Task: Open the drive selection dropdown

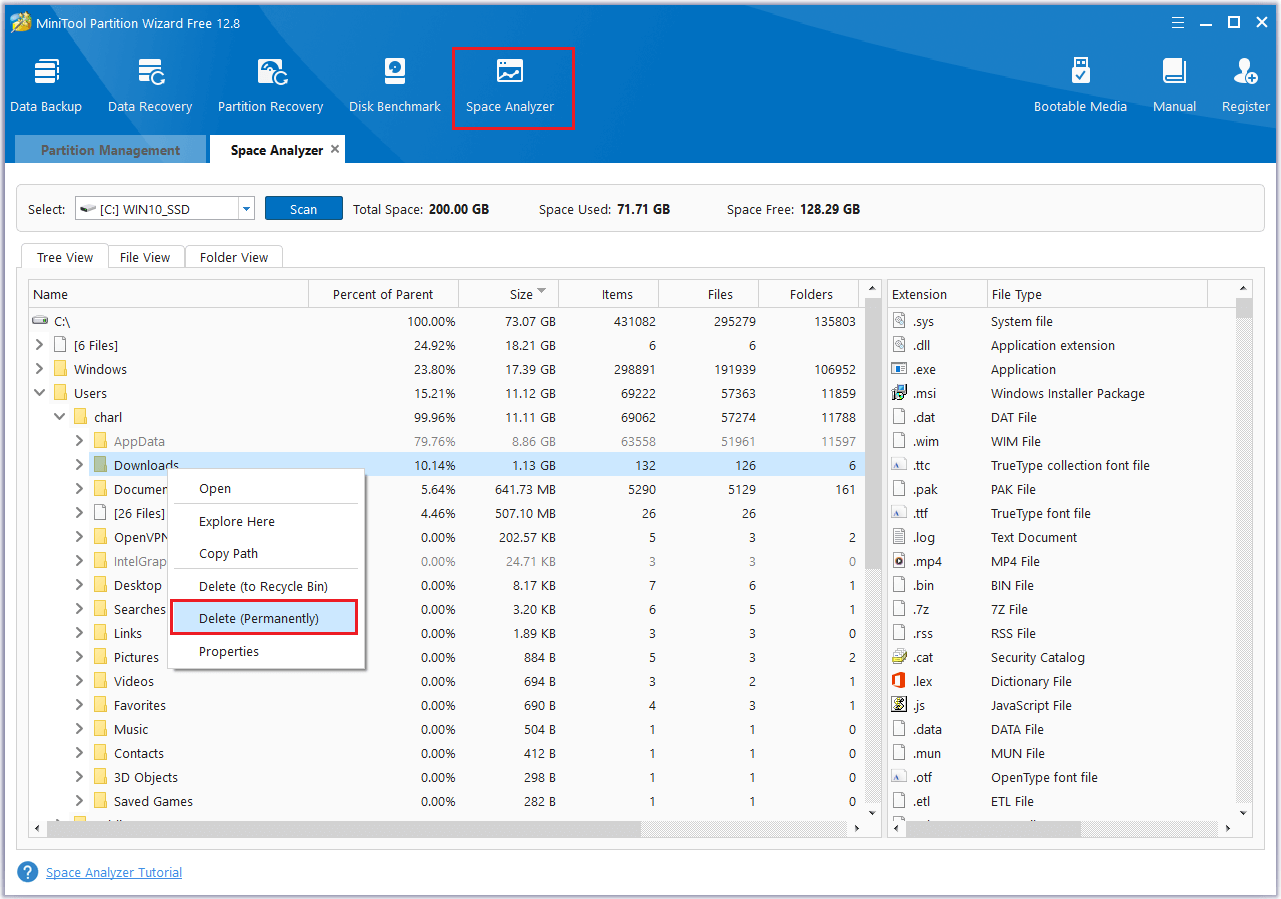Action: tap(246, 209)
